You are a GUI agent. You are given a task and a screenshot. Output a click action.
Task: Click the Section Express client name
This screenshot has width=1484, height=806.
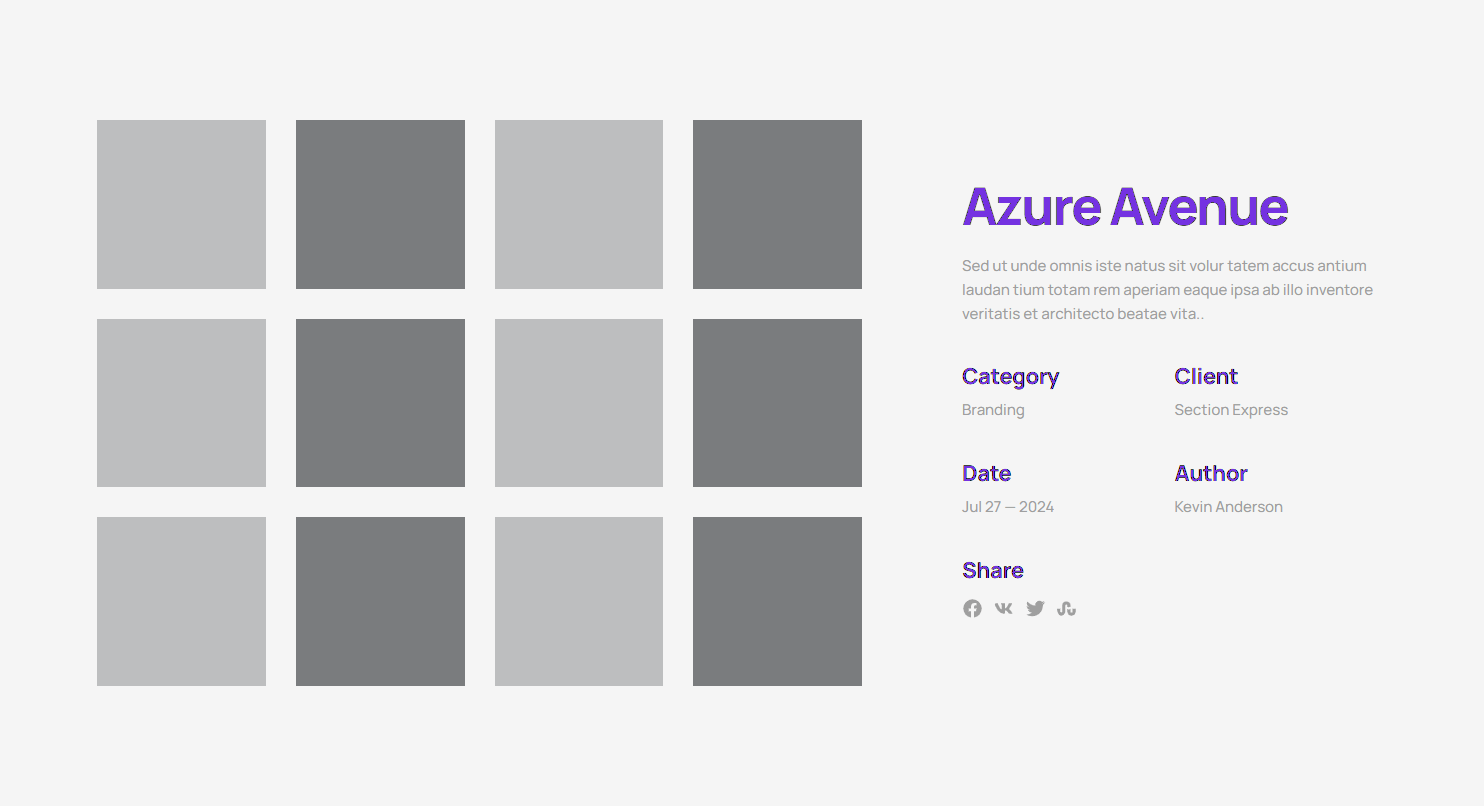1230,410
